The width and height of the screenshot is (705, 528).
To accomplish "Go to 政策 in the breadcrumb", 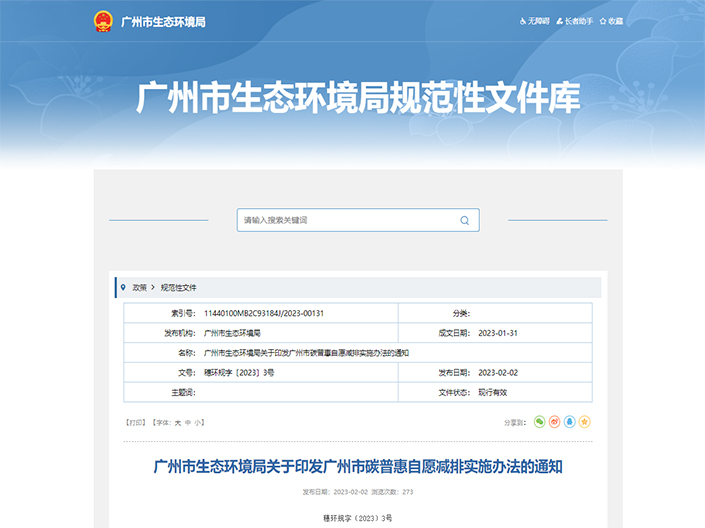I will click(139, 287).
